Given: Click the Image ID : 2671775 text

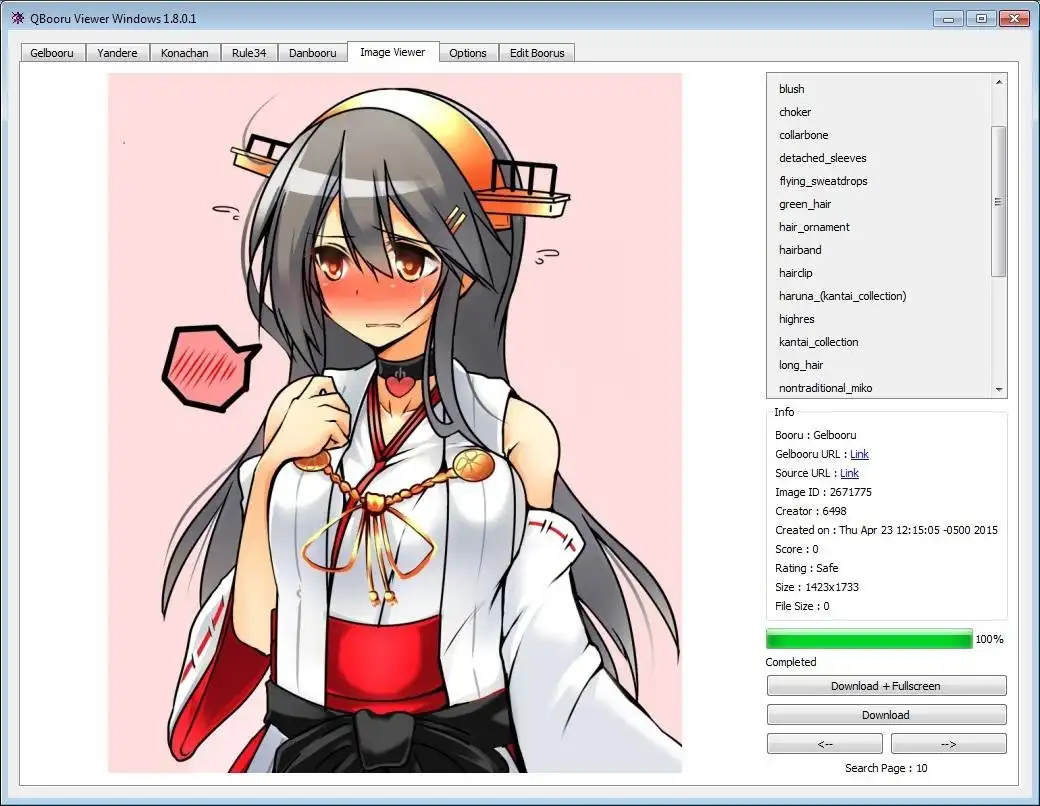Looking at the screenshot, I should [x=823, y=492].
